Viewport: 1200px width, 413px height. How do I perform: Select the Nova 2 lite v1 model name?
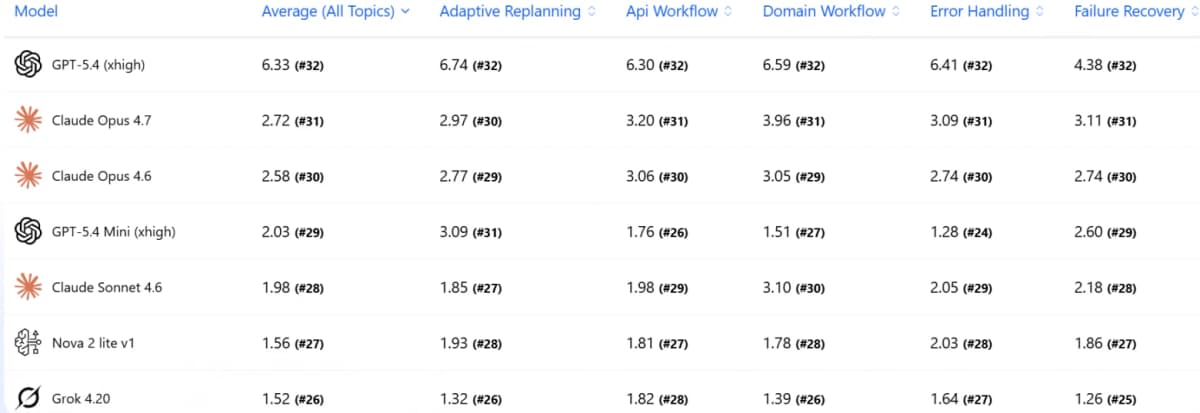[x=93, y=343]
